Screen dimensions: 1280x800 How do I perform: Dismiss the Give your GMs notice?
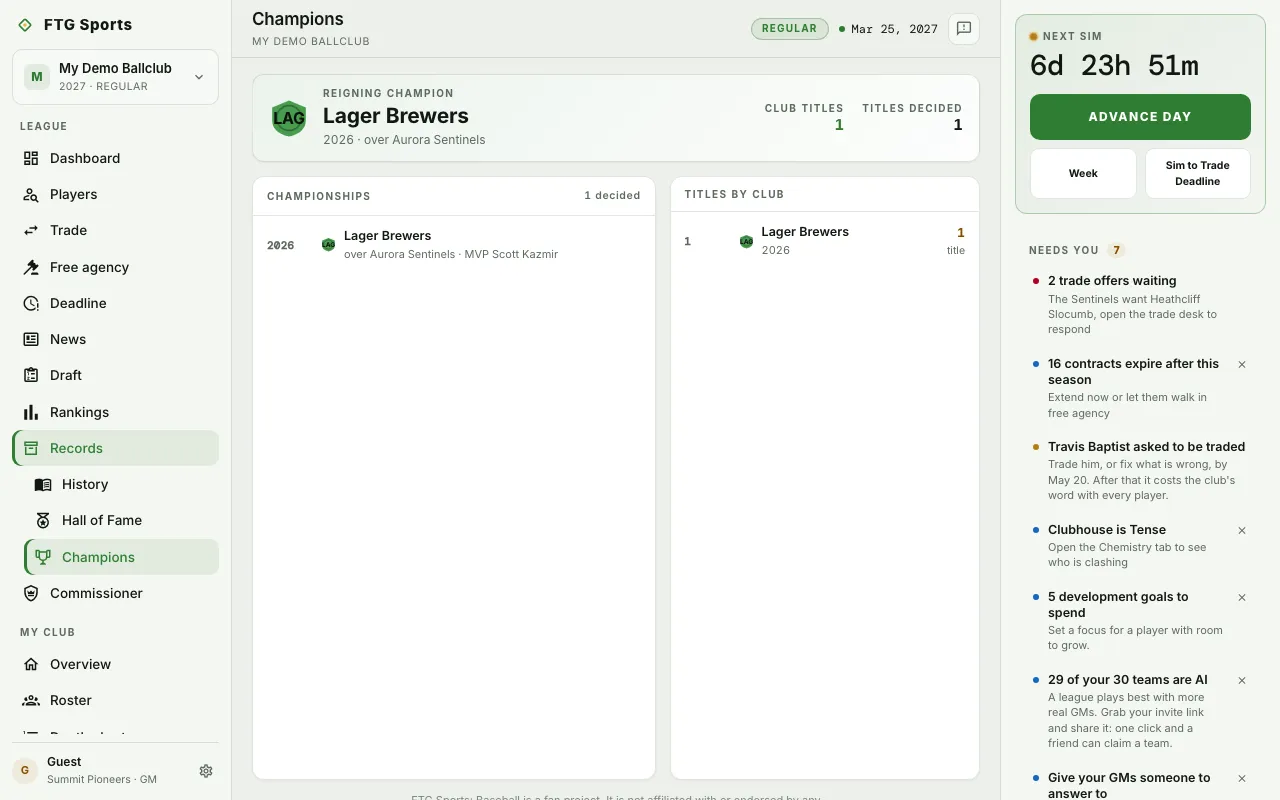point(1242,779)
